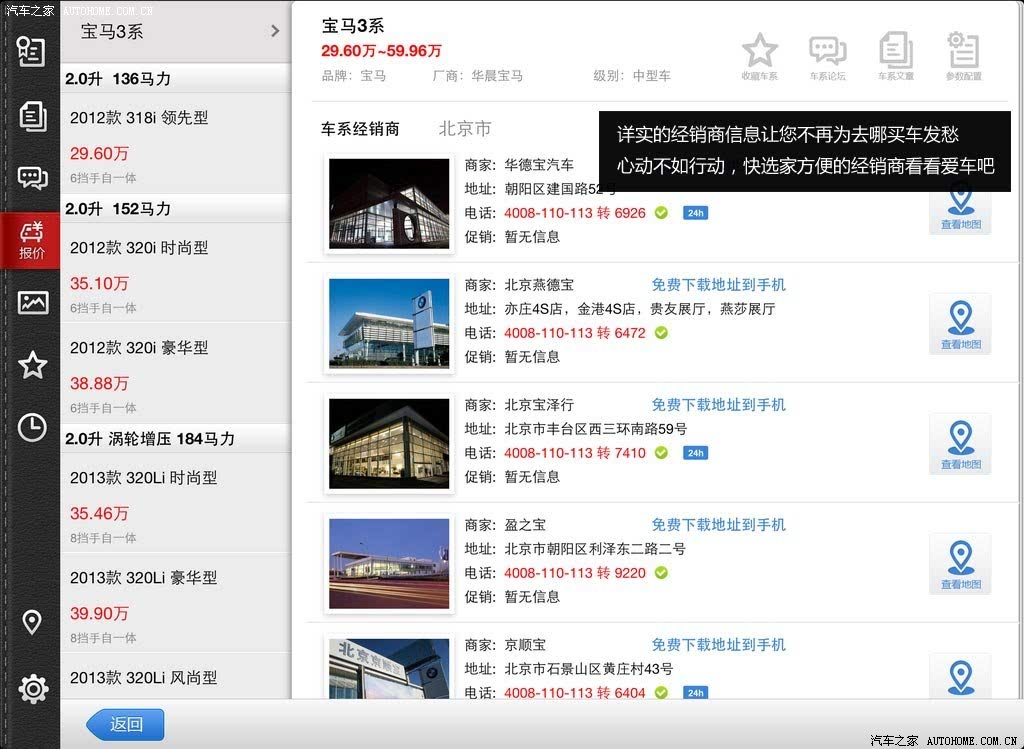Tap the 返回 back button
This screenshot has height=749, width=1024.
coord(125,724)
